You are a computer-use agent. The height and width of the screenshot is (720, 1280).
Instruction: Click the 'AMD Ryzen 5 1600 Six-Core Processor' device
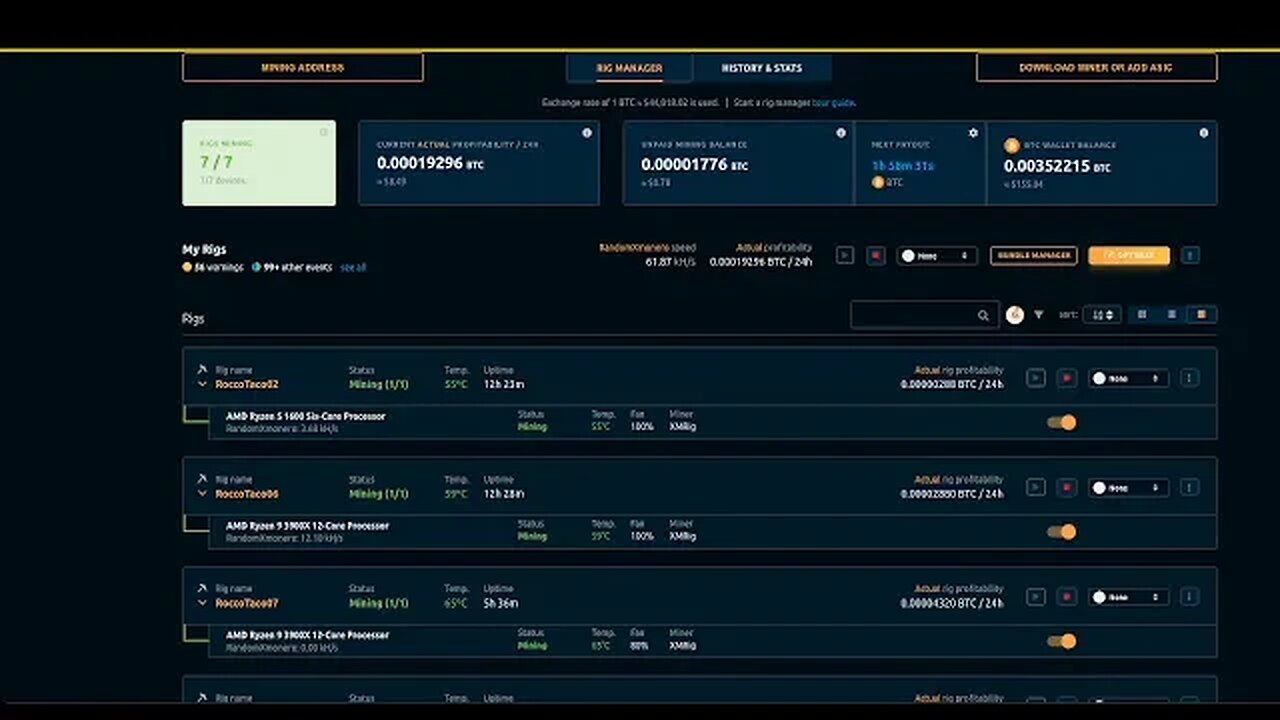tap(305, 416)
